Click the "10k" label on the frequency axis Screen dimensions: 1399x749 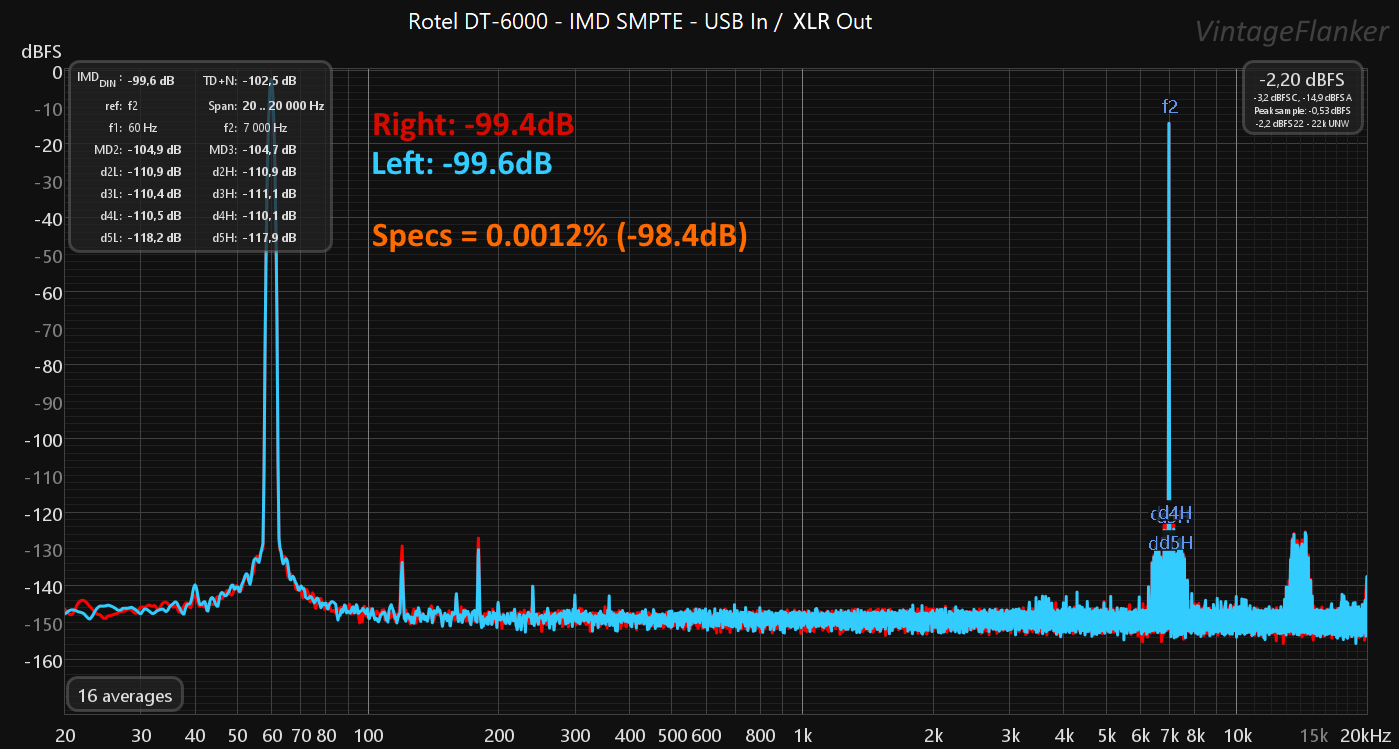1237,736
